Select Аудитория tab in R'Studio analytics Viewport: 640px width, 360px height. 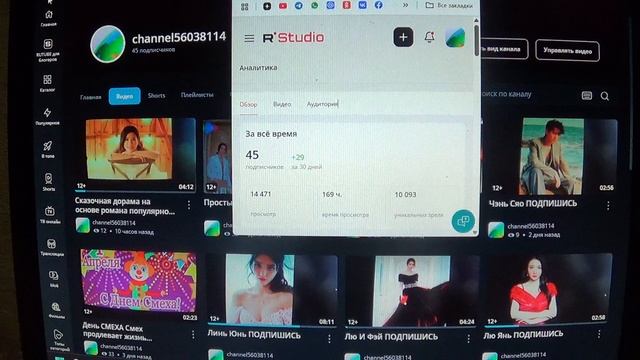pos(322,104)
